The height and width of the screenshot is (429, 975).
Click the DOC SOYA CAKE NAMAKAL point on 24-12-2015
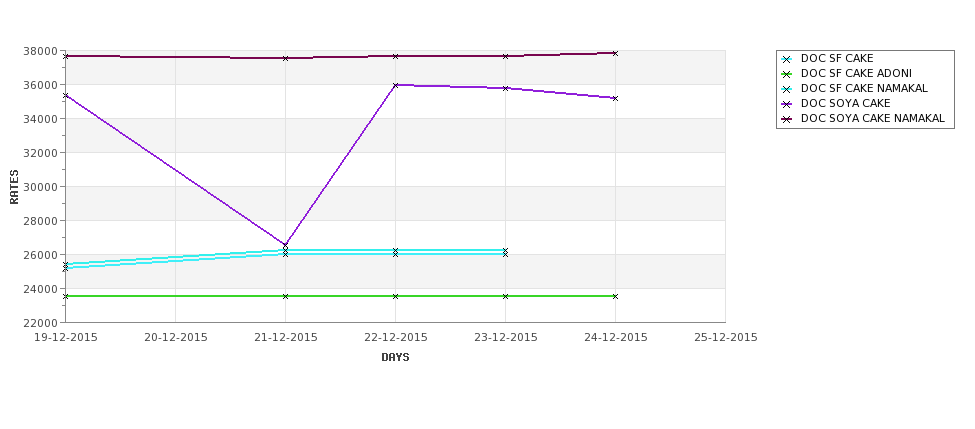[x=615, y=53]
